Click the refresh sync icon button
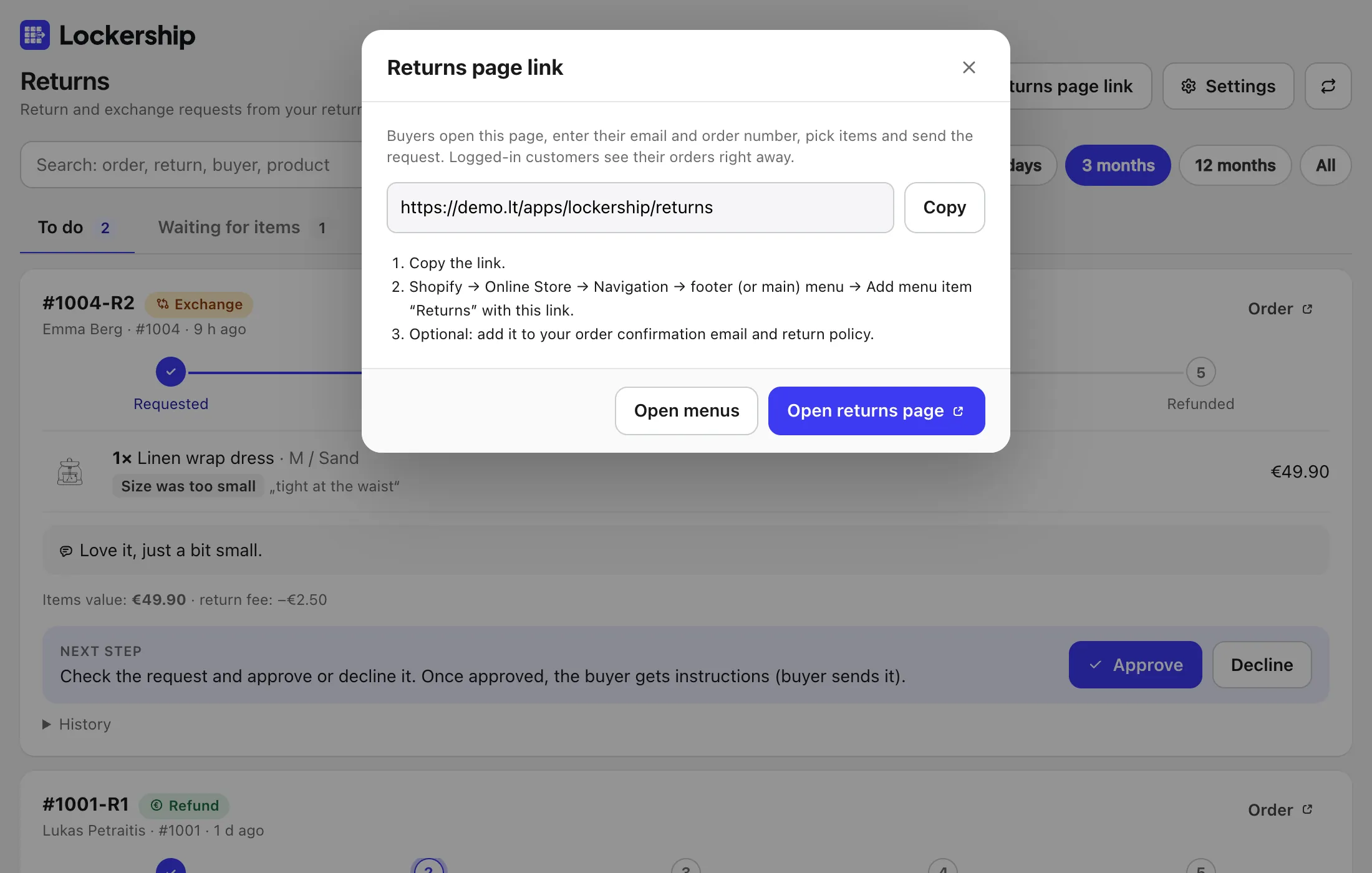The image size is (1372, 873). [1328, 86]
